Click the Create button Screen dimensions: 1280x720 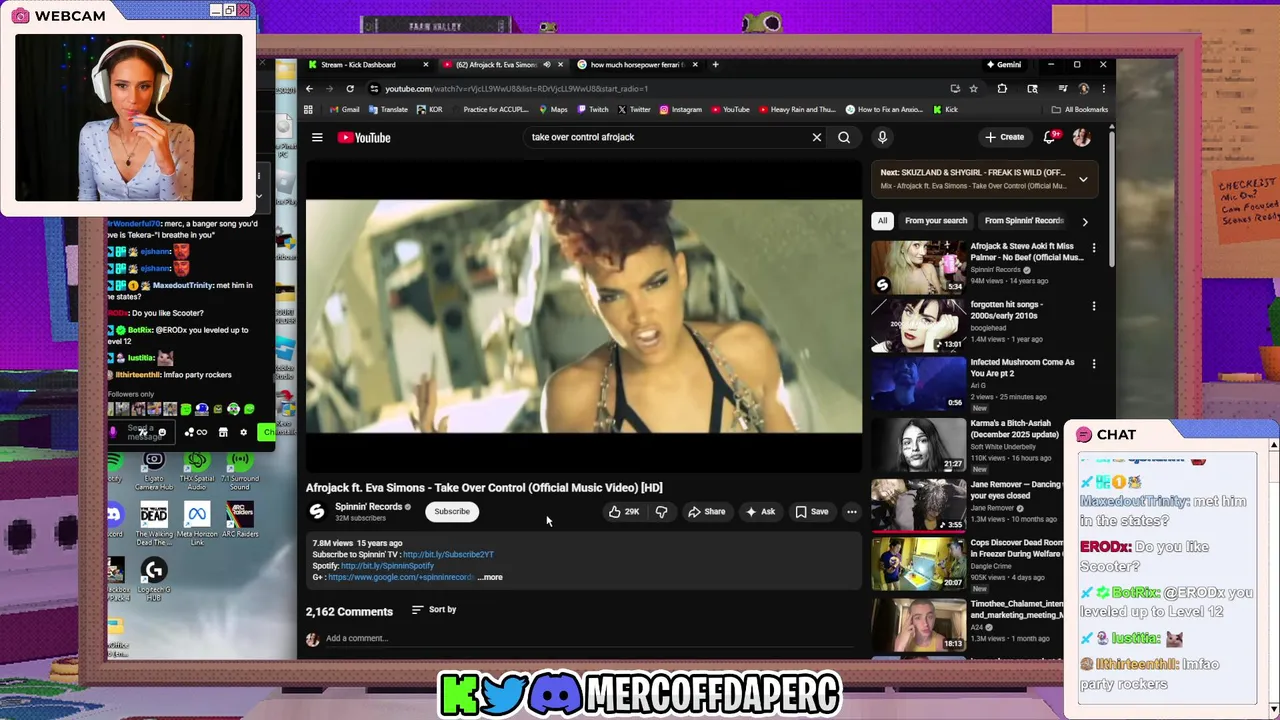click(1005, 137)
